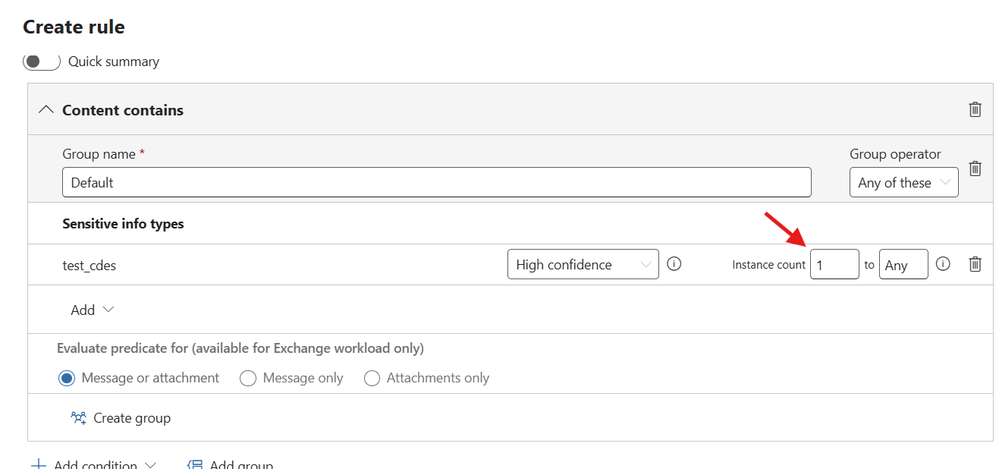Delete the Default group trash icon
Viewport: 999px width, 469px height.
point(975,169)
